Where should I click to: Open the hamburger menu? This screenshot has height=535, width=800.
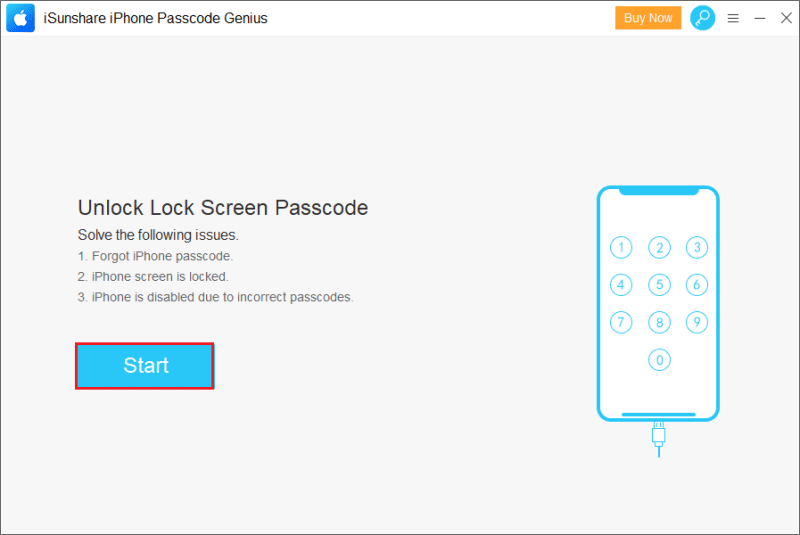point(733,18)
